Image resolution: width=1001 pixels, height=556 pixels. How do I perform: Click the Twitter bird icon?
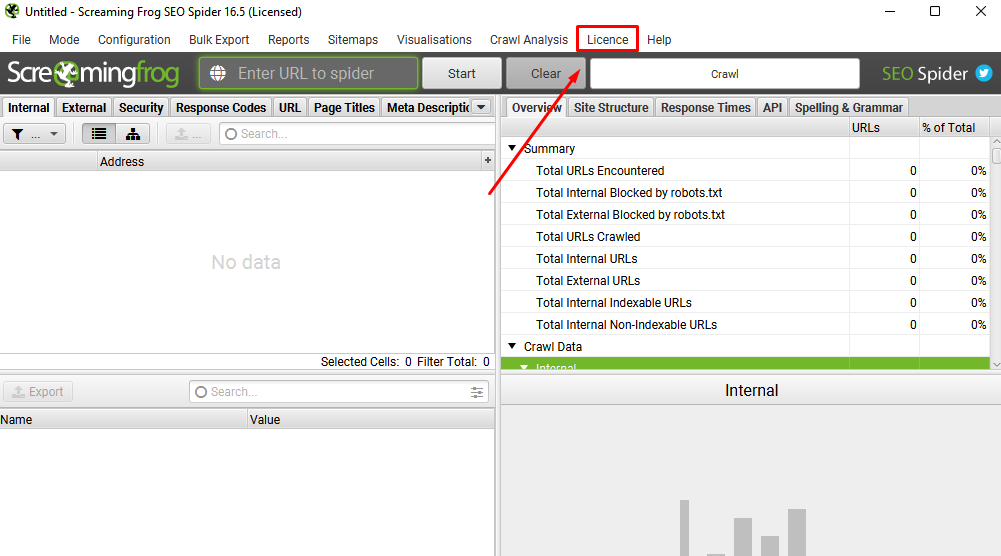[984, 73]
